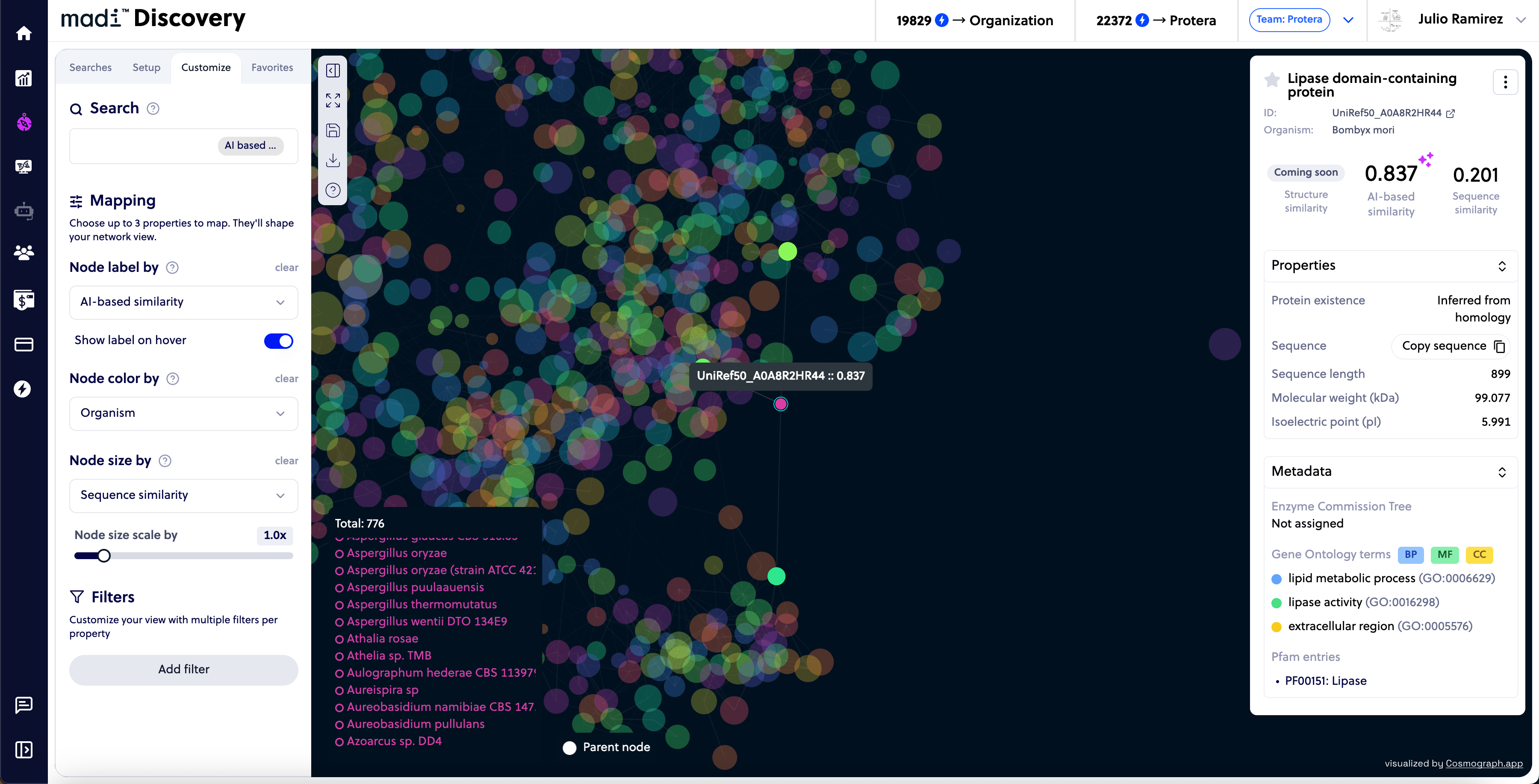Open Julio Ramirez user menu chevron
This screenshot has width=1539, height=784.
1521,20
